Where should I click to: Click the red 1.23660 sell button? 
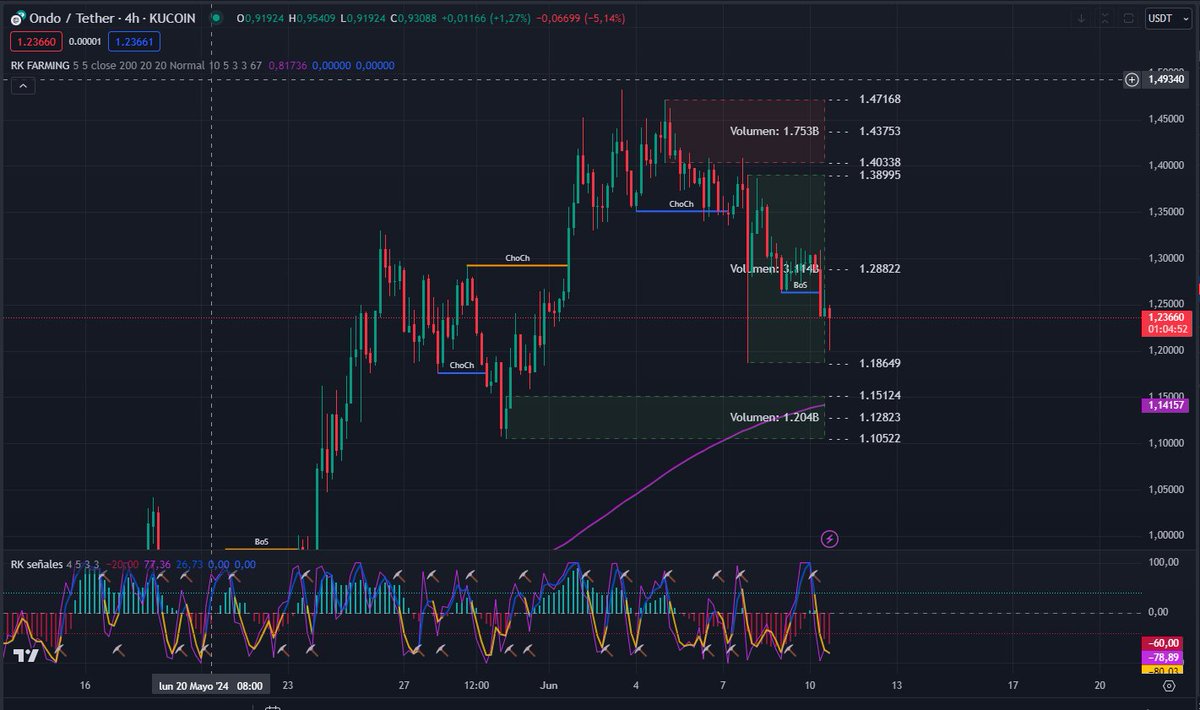click(x=35, y=42)
